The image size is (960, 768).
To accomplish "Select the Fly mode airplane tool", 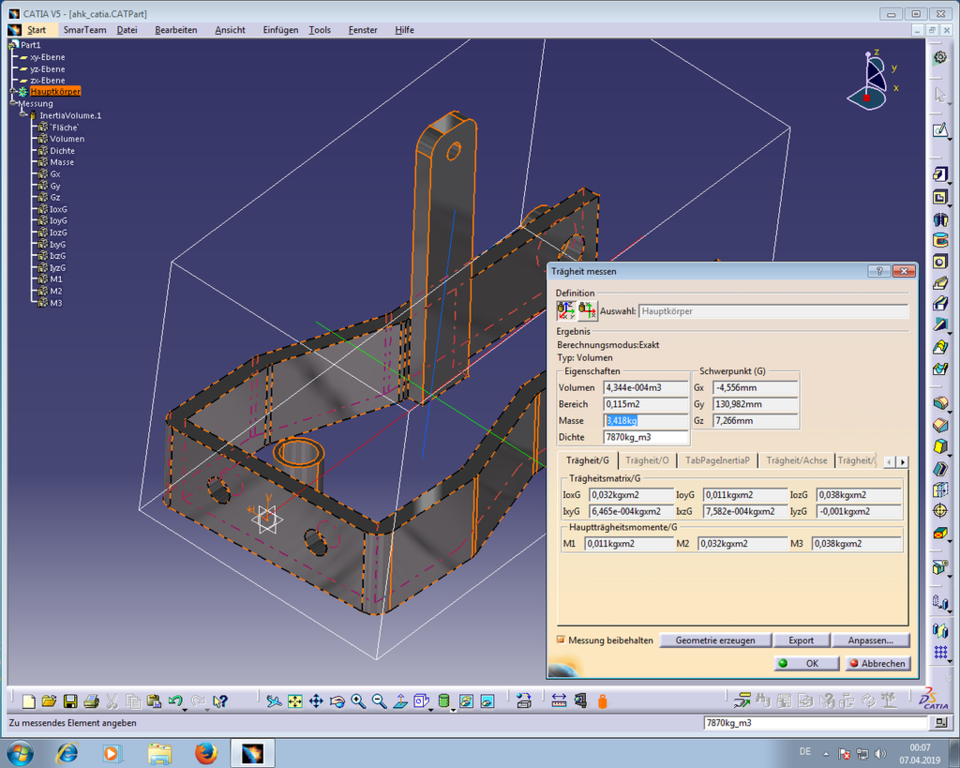I will [x=273, y=703].
